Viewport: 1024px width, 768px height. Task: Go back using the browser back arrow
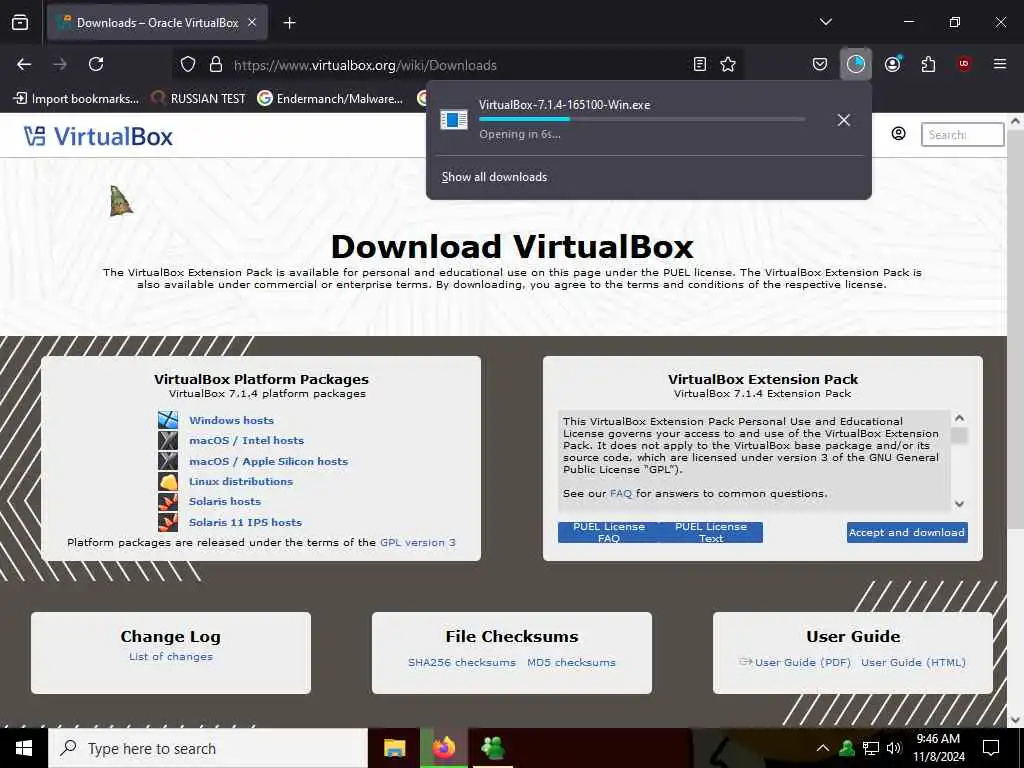tap(24, 64)
